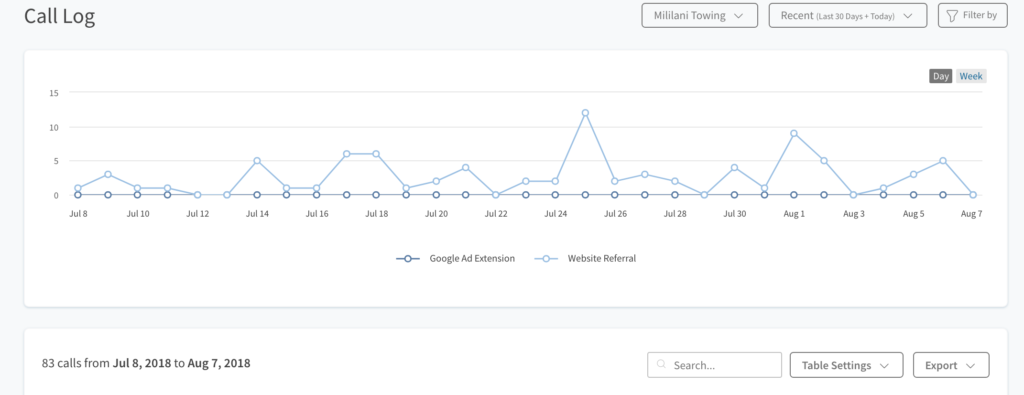Focus the Search input field
The width and height of the screenshot is (1024, 395).
pyautogui.click(x=714, y=365)
